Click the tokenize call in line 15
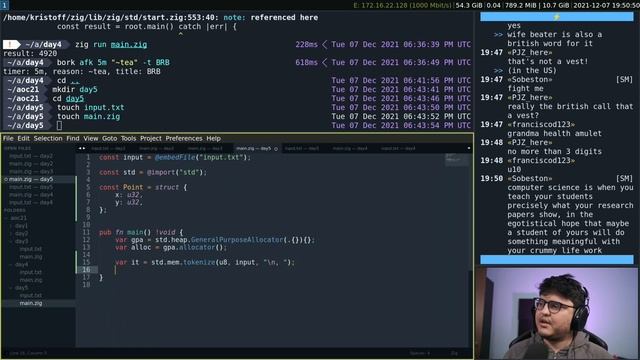Screen dimensions: 640x360 pyautogui.click(x=199, y=262)
